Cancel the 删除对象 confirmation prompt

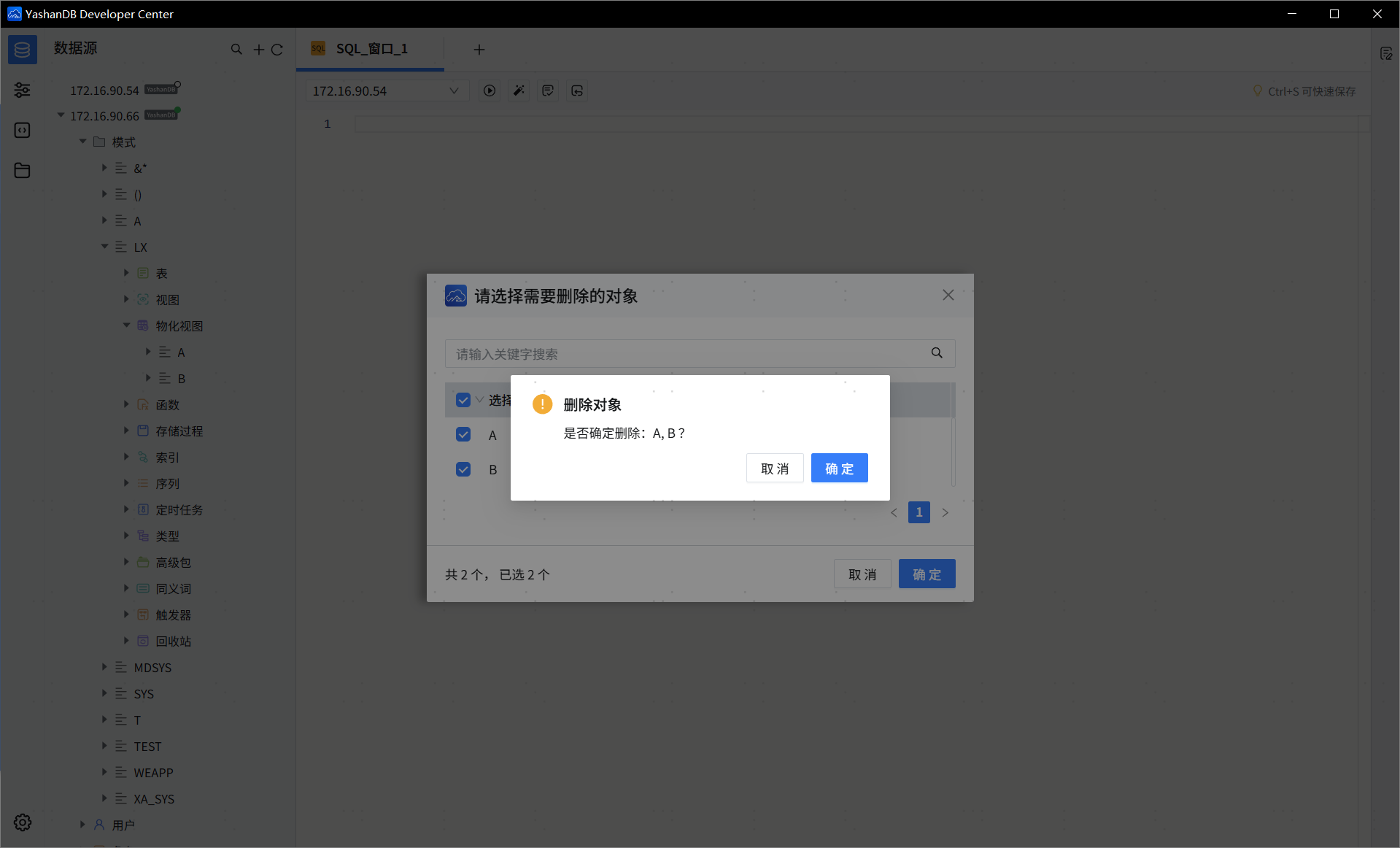[774, 469]
